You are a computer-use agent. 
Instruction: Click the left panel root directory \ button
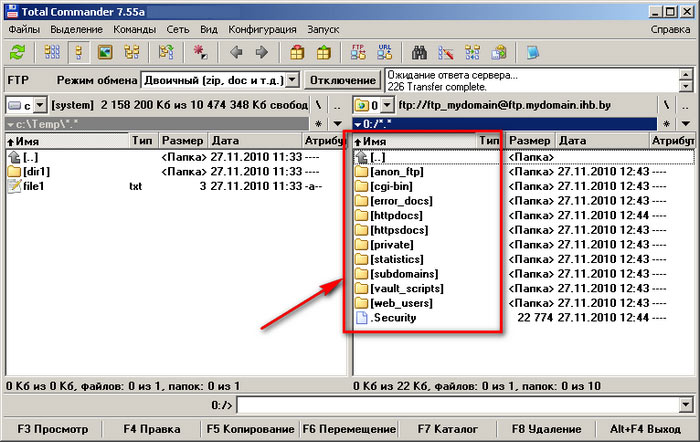[x=318, y=106]
